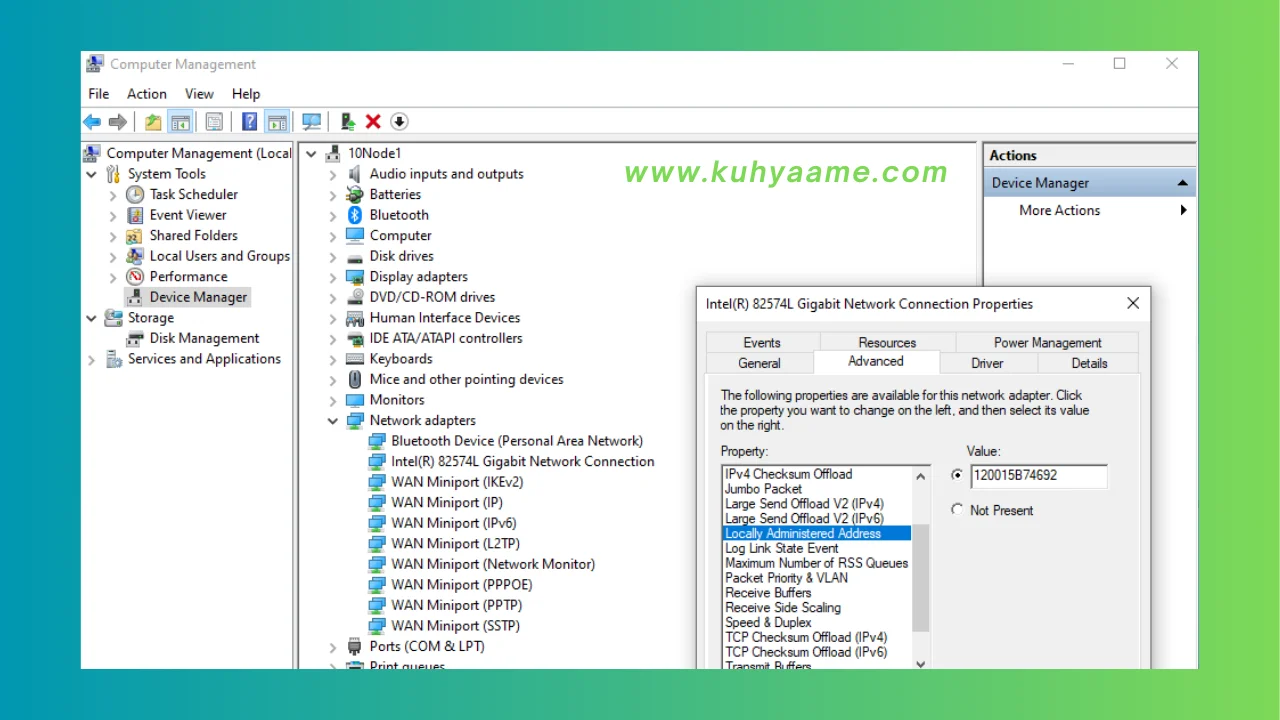Switch to the Details tab
The width and height of the screenshot is (1280, 720).
click(1089, 363)
